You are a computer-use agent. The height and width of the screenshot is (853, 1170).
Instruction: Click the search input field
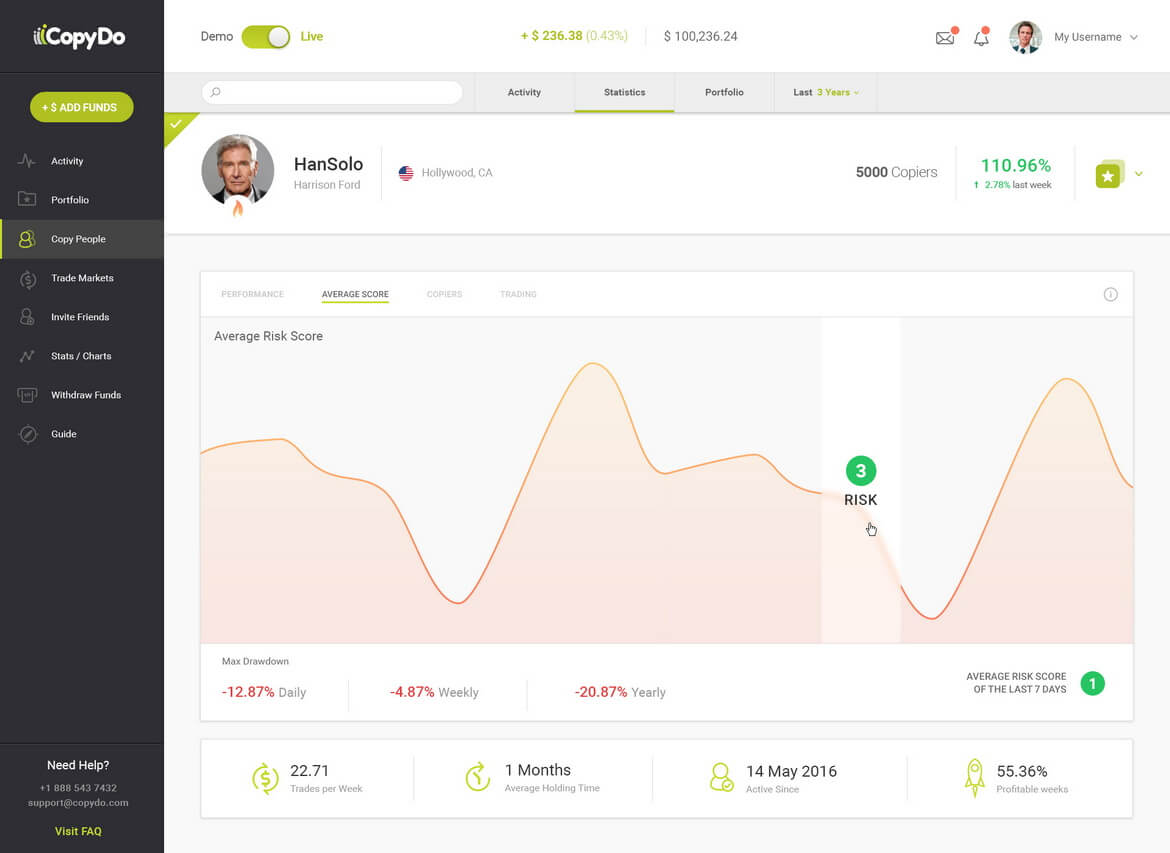click(x=332, y=93)
